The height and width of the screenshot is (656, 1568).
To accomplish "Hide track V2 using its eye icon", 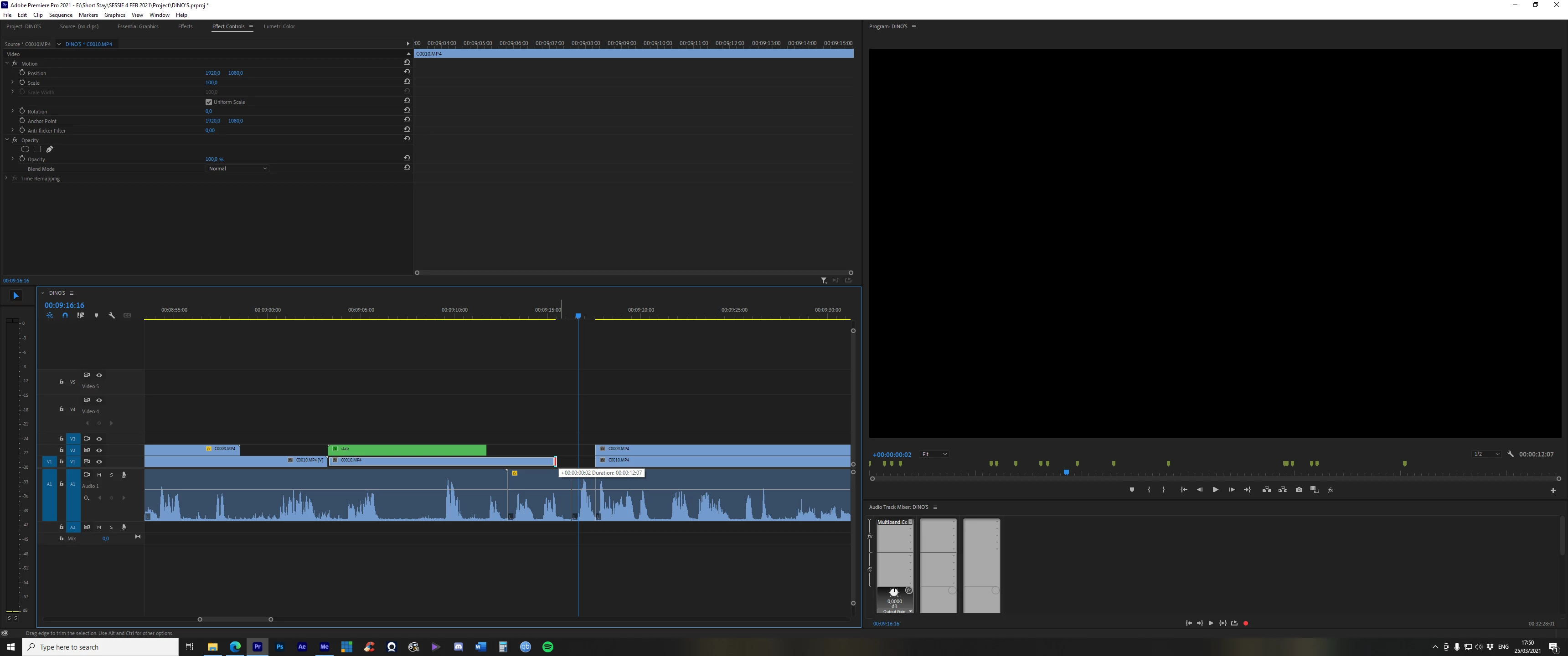I will point(99,450).
